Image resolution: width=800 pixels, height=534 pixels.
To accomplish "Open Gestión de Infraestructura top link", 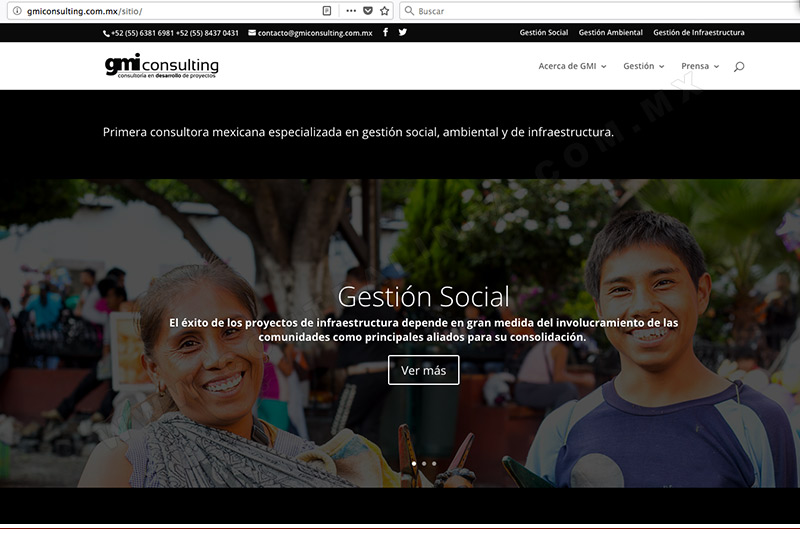I will coord(698,33).
